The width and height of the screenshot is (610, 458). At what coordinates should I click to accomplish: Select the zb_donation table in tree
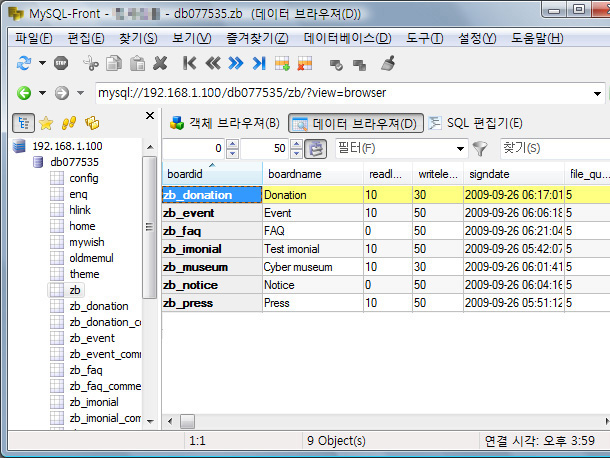pyautogui.click(x=99, y=306)
